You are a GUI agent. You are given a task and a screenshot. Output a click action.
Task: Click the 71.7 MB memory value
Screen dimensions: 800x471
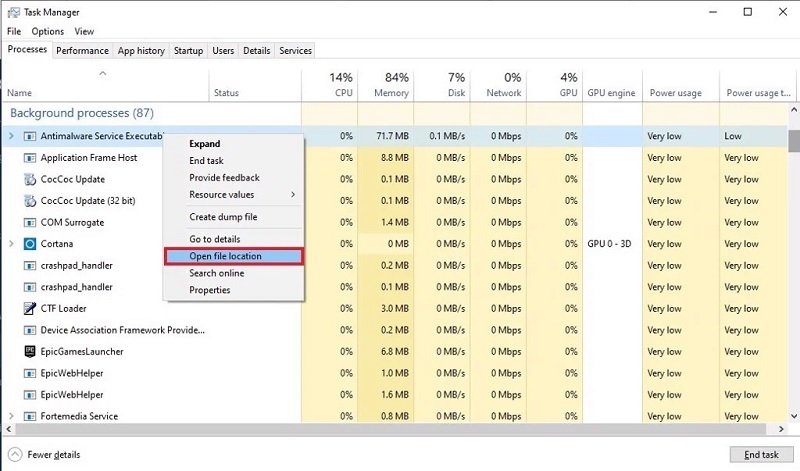[392, 136]
